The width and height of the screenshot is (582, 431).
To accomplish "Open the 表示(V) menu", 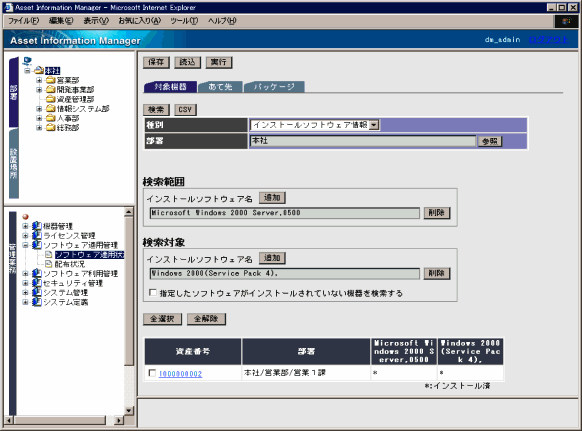I will click(x=96, y=21).
